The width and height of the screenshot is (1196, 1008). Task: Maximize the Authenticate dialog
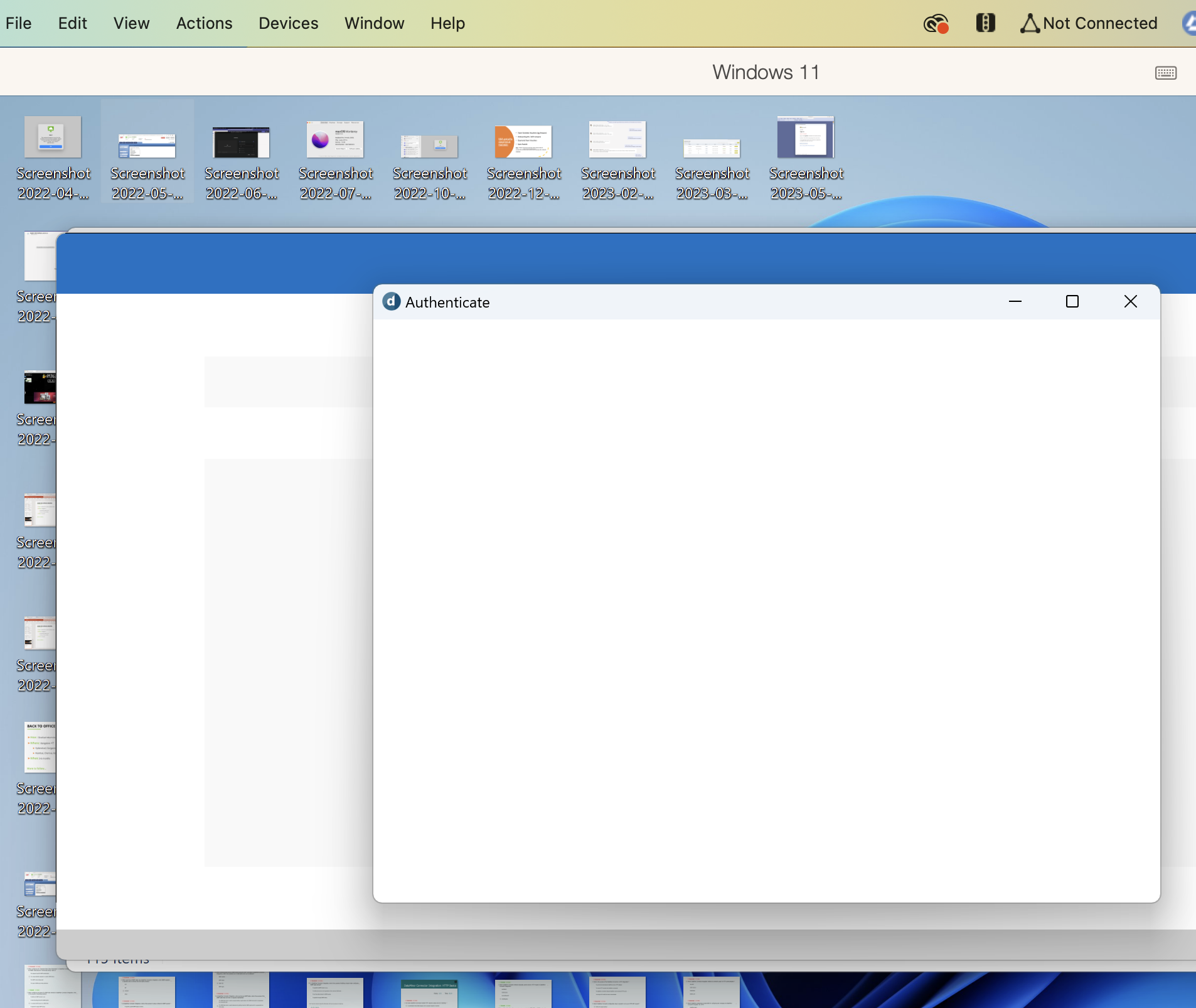pos(1072,302)
